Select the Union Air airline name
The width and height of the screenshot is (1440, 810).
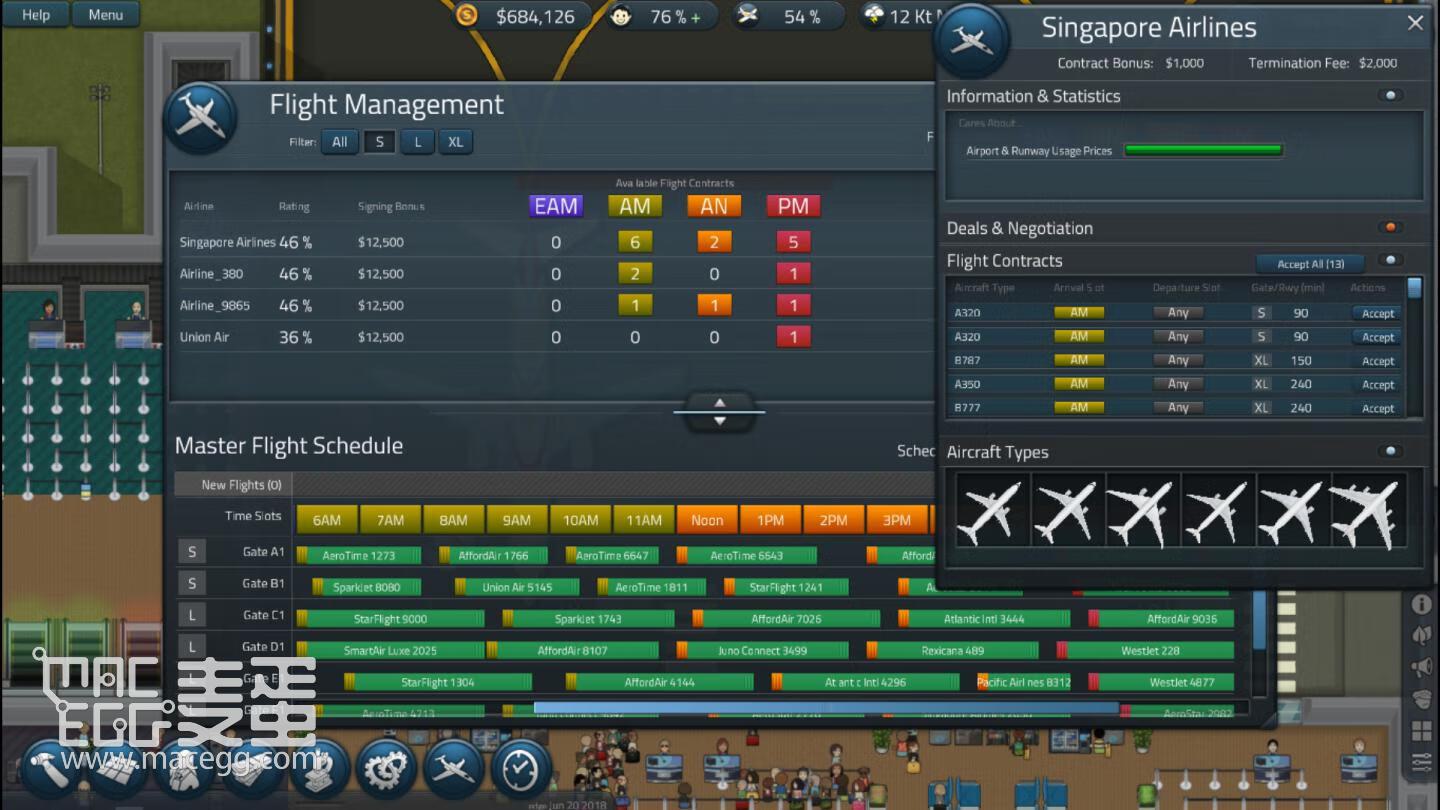click(x=204, y=338)
